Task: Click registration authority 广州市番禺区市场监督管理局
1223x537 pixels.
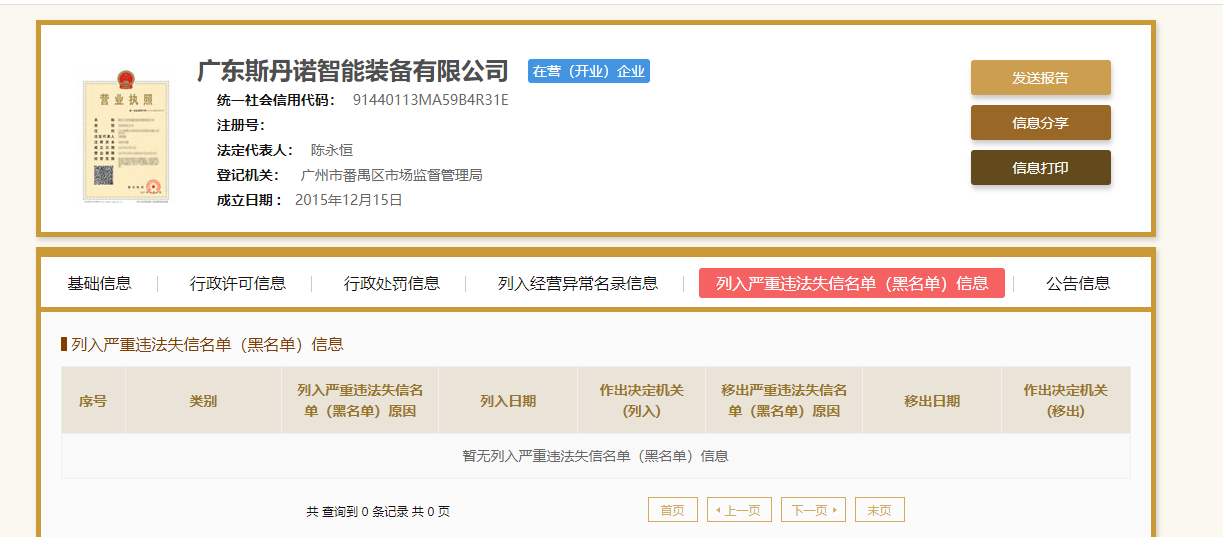Action: point(392,175)
